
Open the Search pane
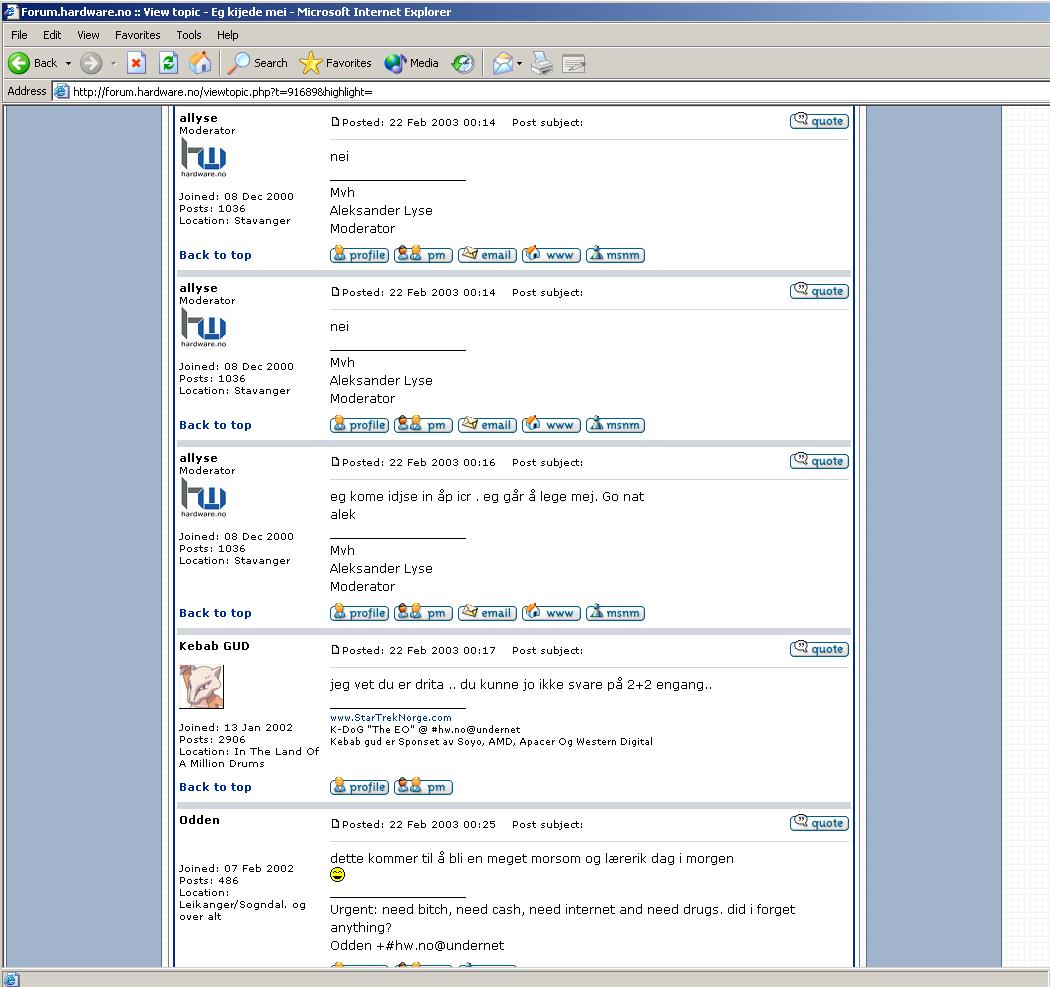pyautogui.click(x=257, y=63)
